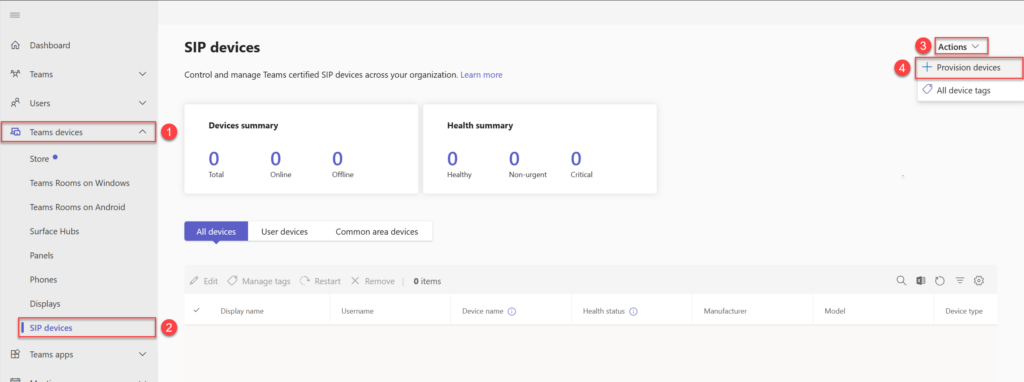Sort by Display name column
Viewport: 1024px width, 382px height.
pyautogui.click(x=242, y=311)
